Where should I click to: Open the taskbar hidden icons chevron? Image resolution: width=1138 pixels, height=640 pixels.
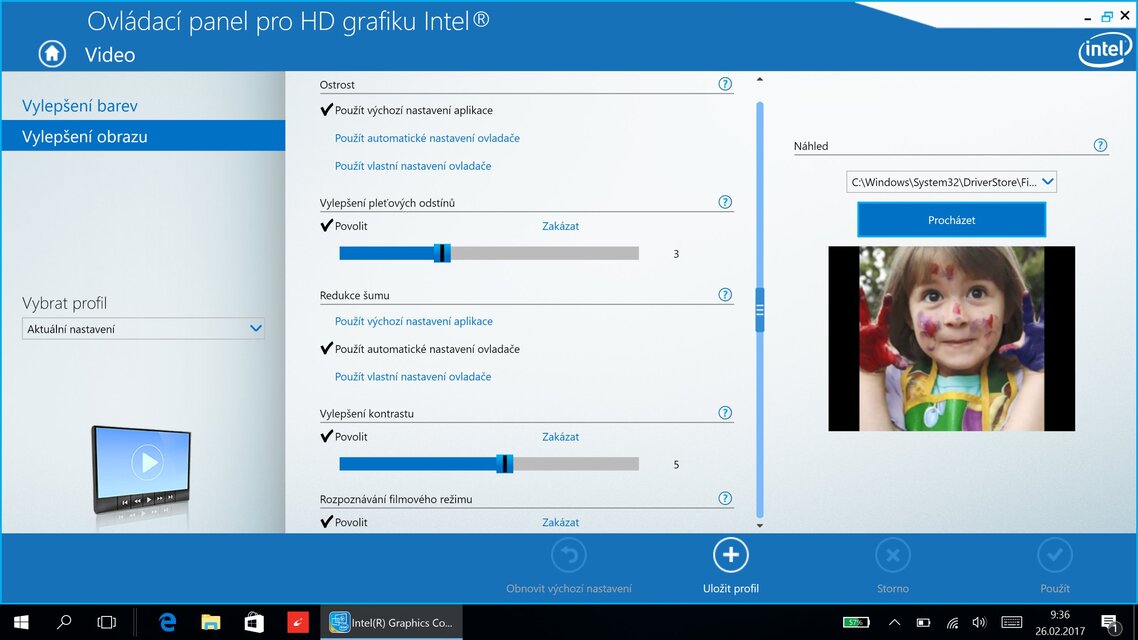click(x=895, y=621)
